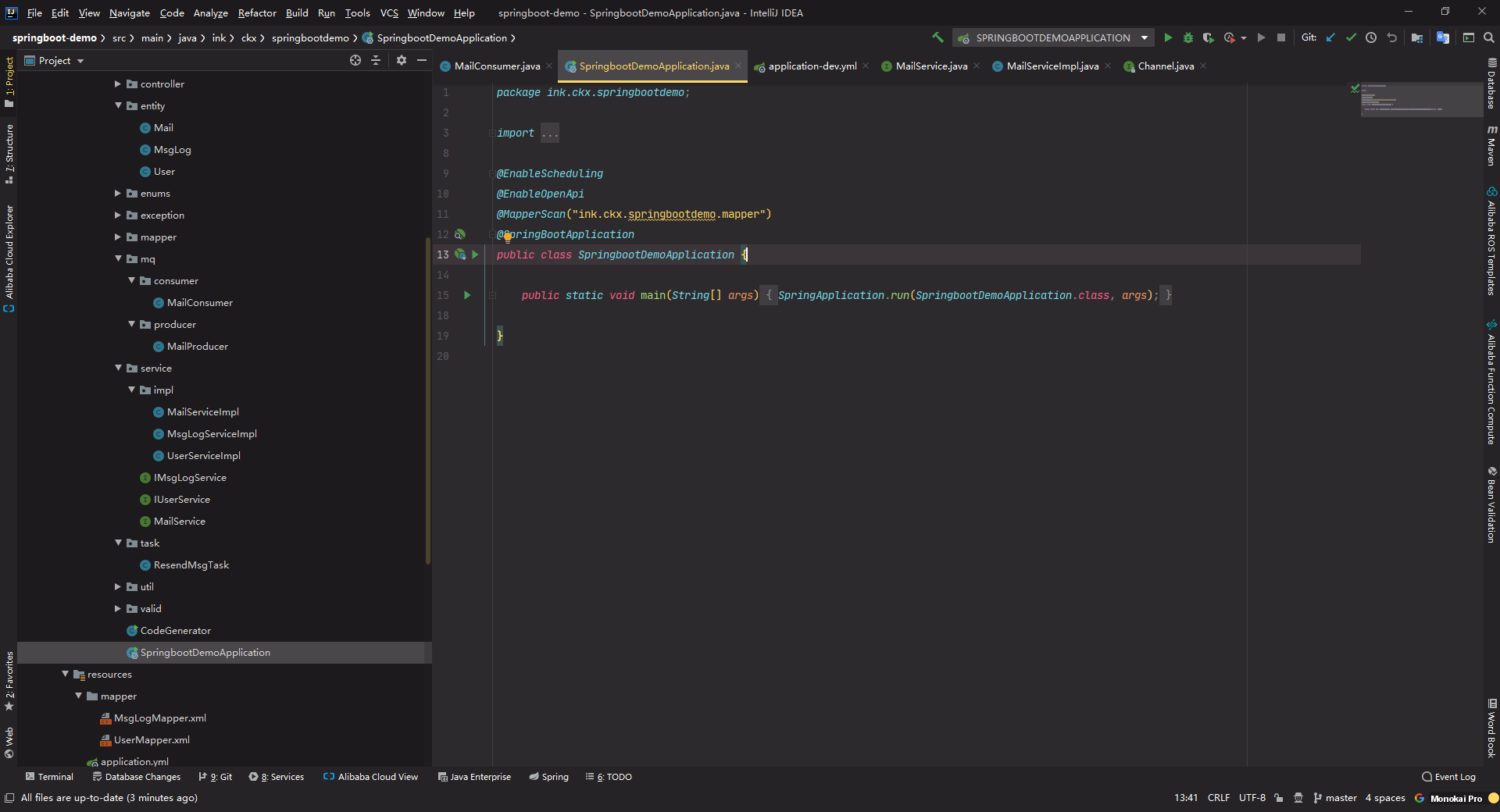Click the green Run application button
This screenshot has width=1500, height=812.
[1168, 37]
